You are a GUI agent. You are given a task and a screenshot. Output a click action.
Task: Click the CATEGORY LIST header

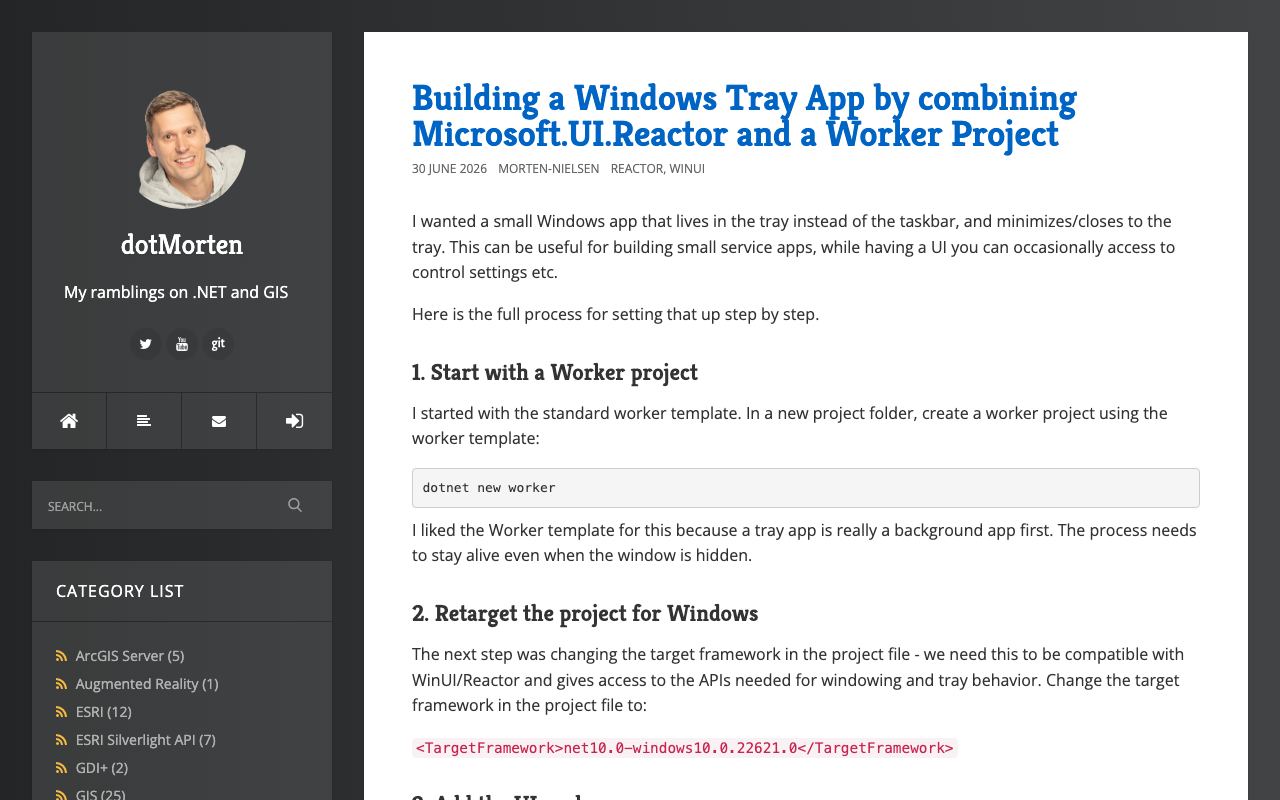tap(120, 591)
